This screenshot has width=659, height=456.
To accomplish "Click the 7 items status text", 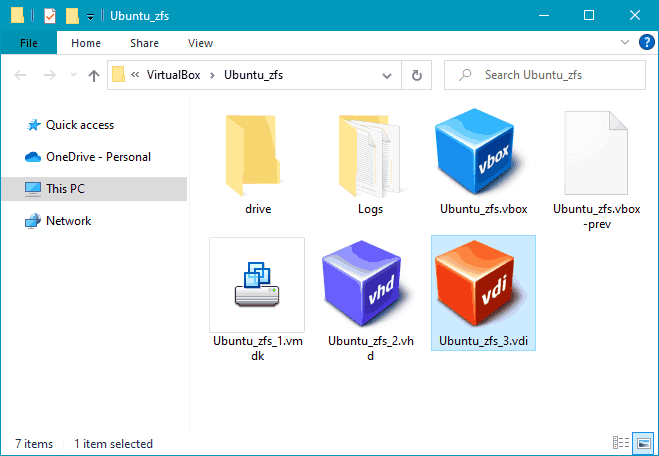I will [x=34, y=443].
